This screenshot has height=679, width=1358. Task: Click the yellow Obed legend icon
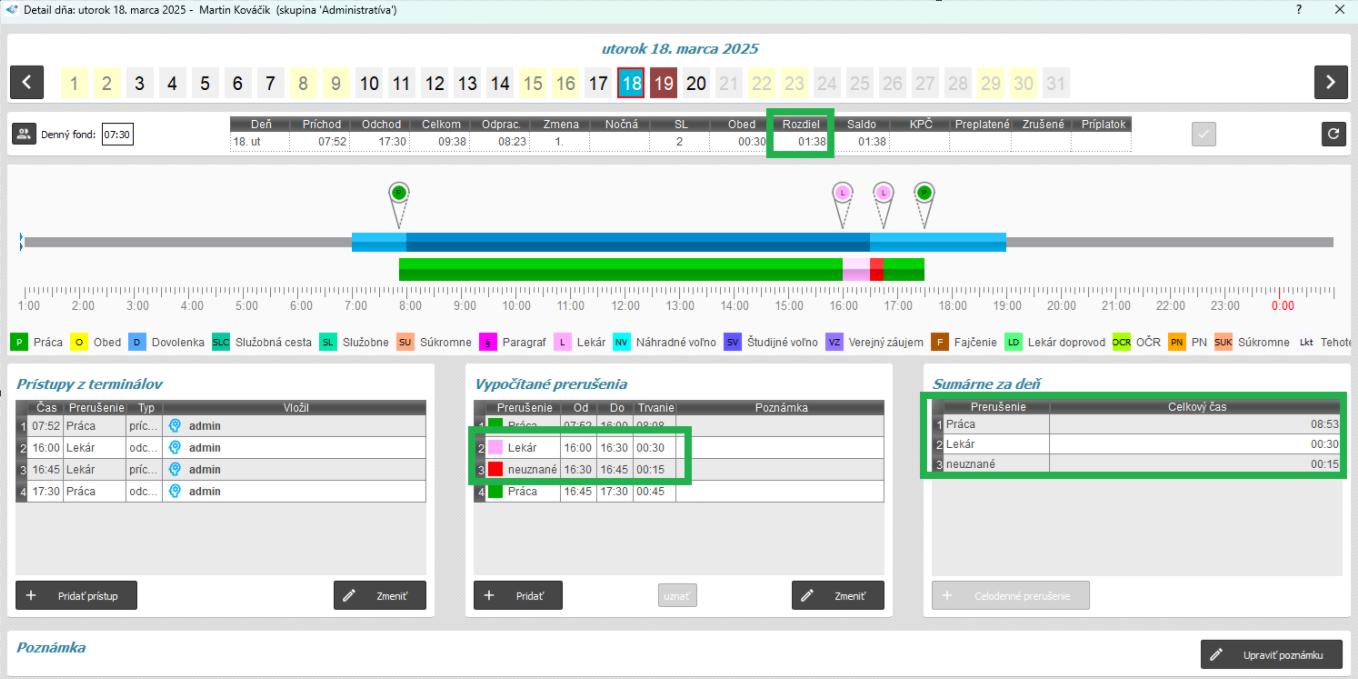[x=81, y=342]
